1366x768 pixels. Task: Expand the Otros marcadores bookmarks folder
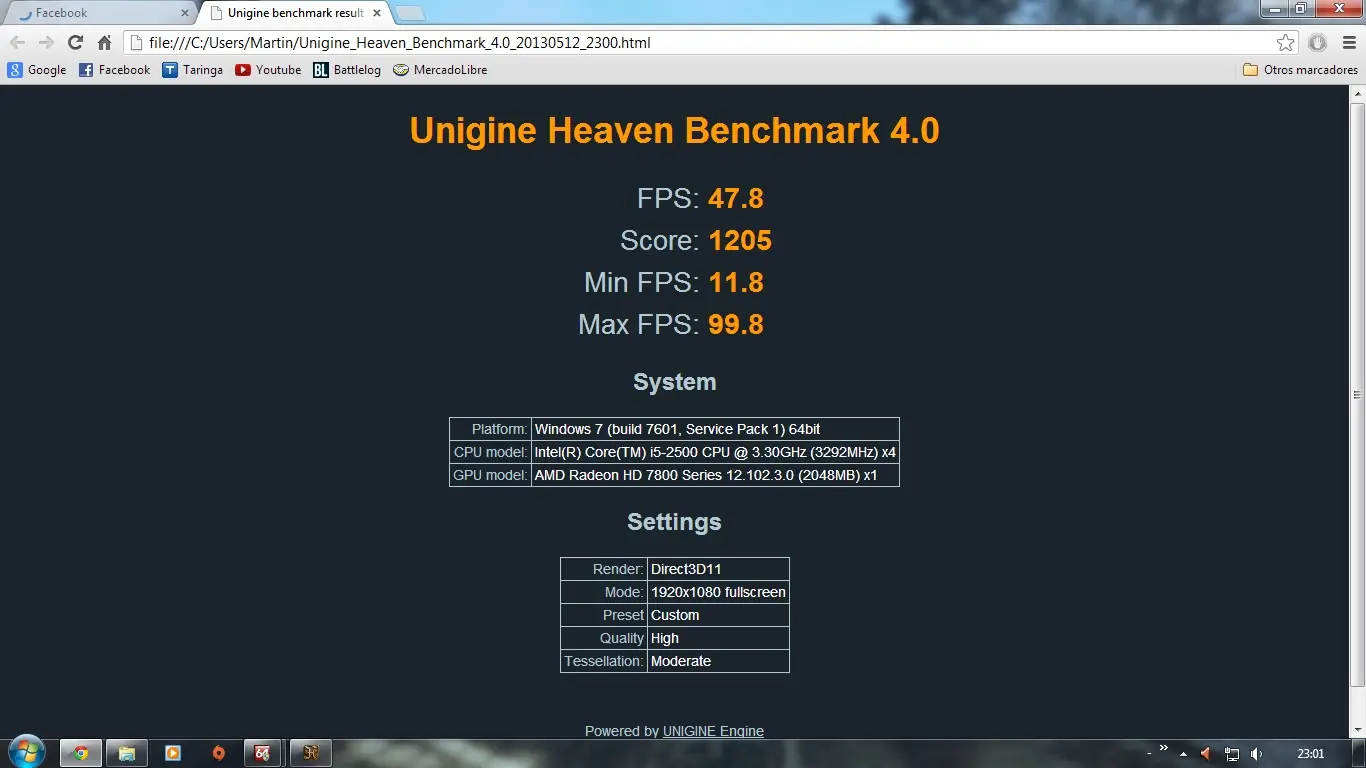(x=1300, y=70)
